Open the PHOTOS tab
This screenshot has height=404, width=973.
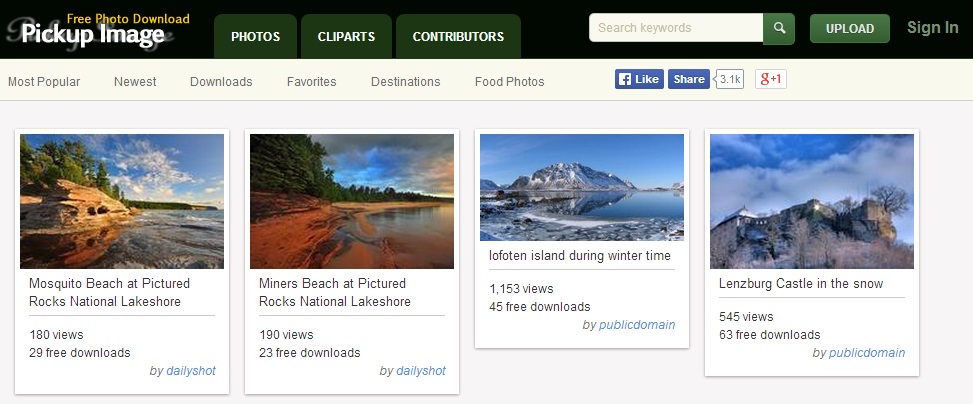coord(256,37)
